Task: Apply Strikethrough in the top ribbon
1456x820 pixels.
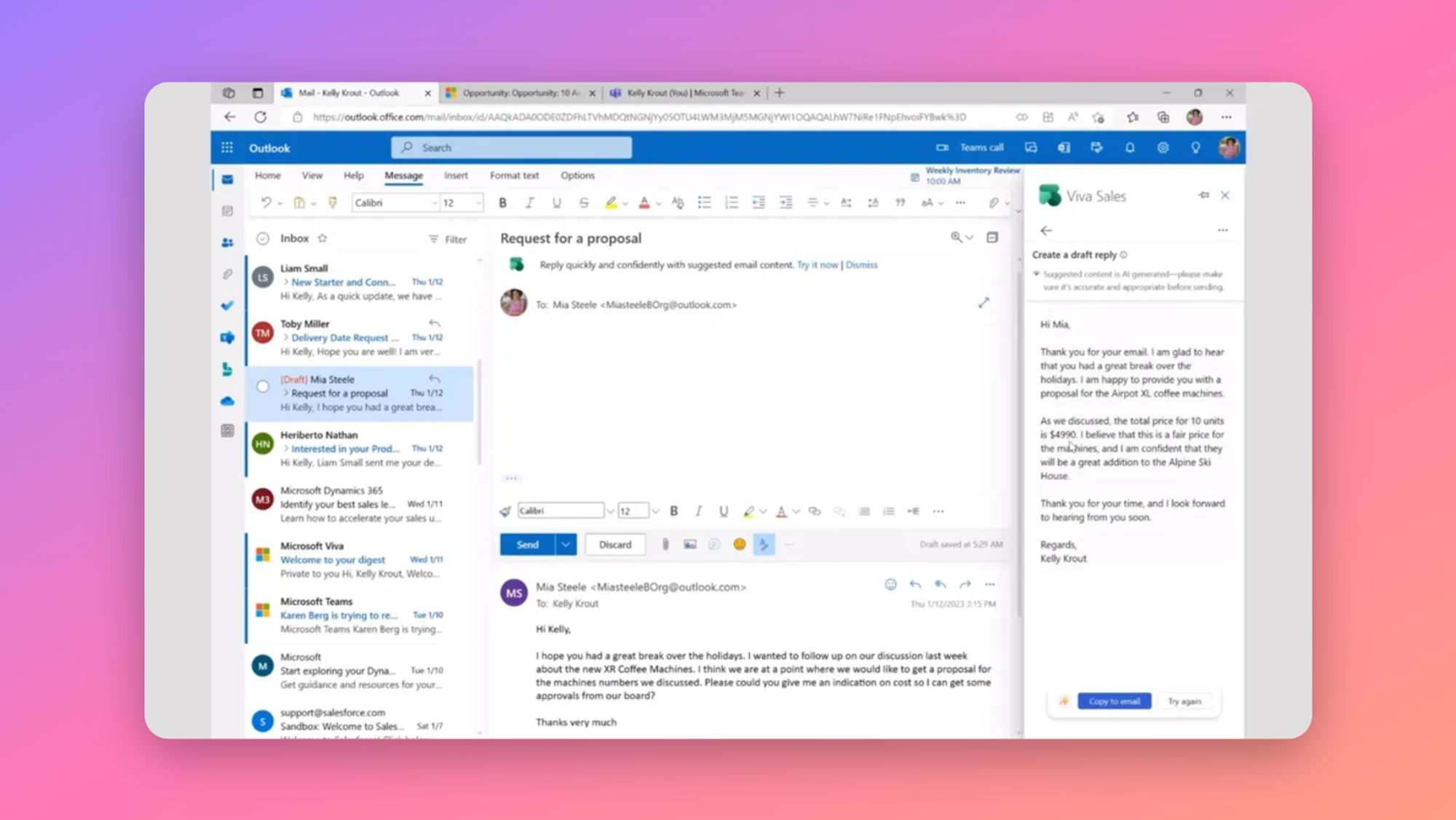Action: click(x=584, y=203)
